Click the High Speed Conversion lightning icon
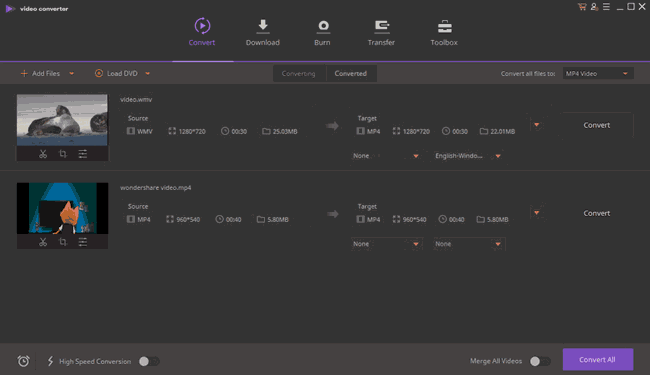 coord(50,361)
